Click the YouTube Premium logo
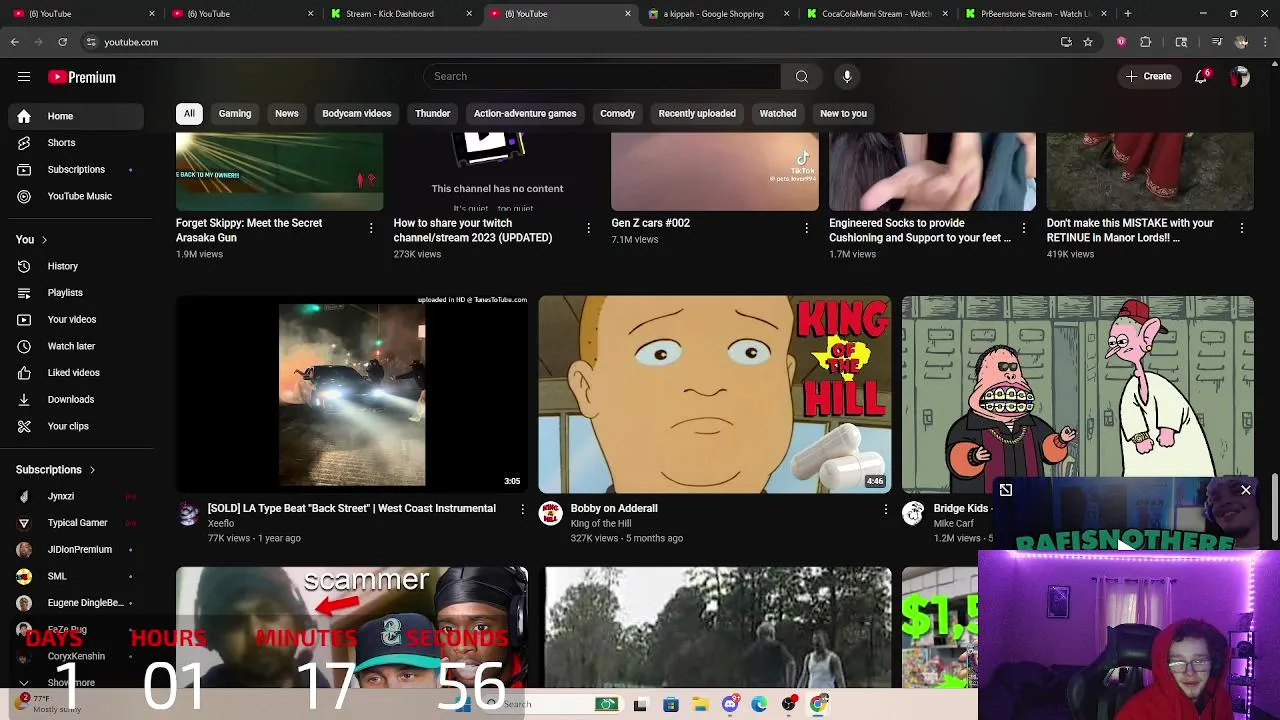 pyautogui.click(x=82, y=77)
